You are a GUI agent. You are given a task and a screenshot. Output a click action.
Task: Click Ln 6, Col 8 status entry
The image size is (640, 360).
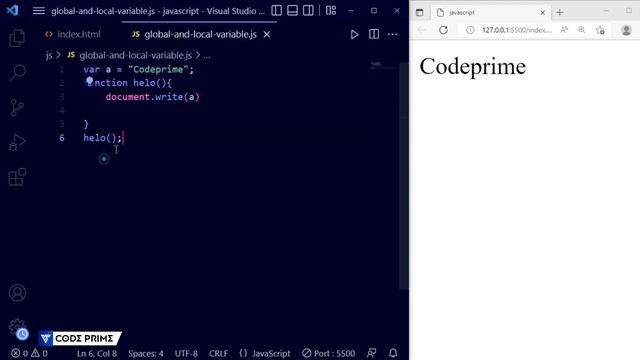(x=97, y=353)
